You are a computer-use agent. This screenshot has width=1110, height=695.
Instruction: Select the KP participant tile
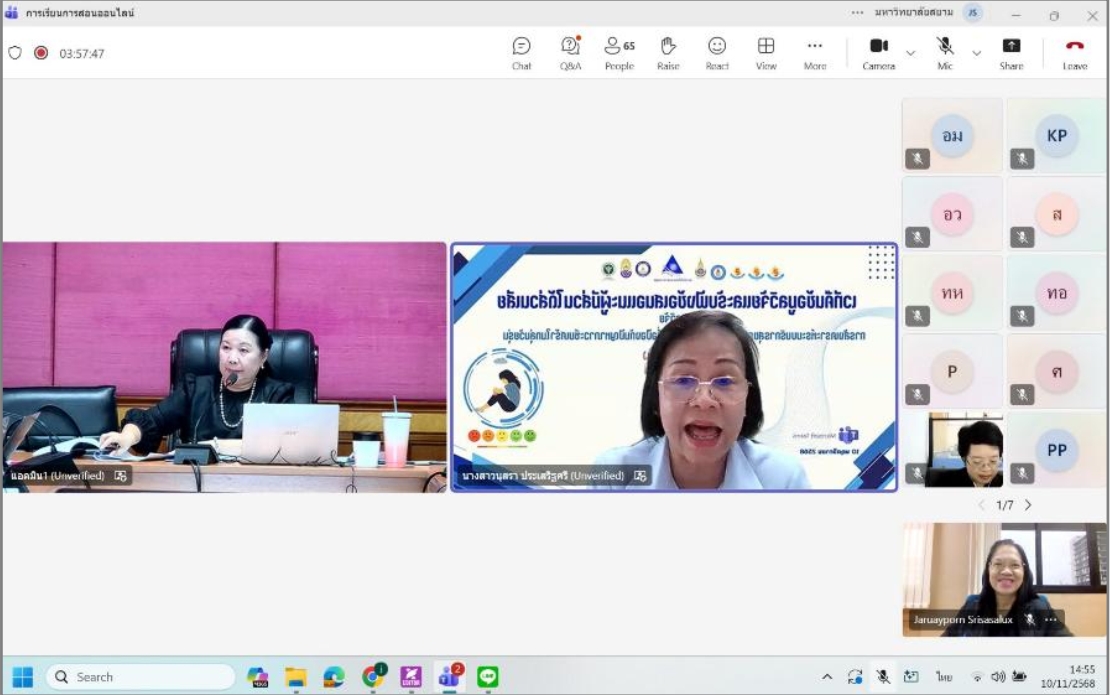(x=1056, y=136)
